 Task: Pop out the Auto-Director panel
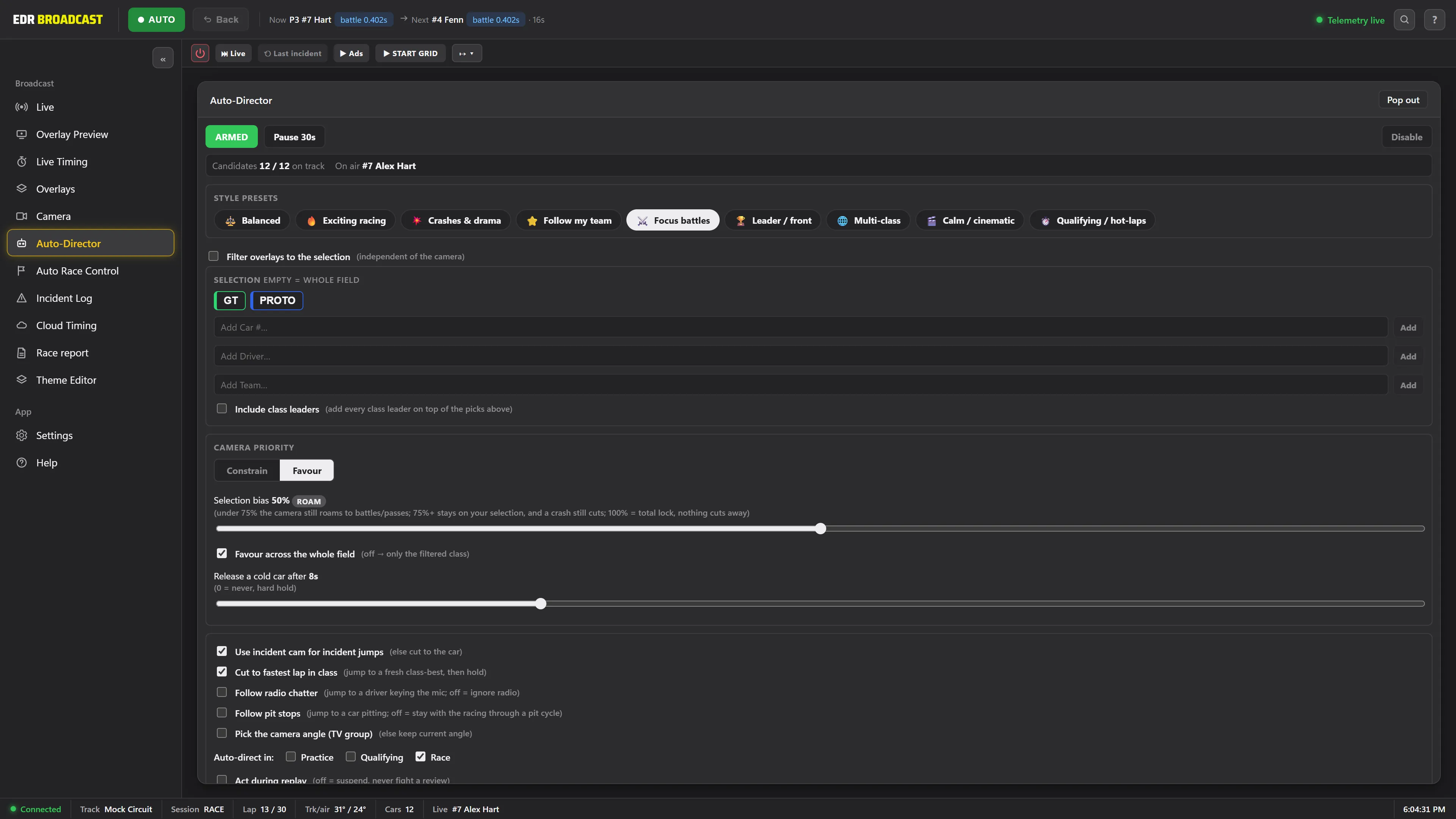click(x=1403, y=100)
